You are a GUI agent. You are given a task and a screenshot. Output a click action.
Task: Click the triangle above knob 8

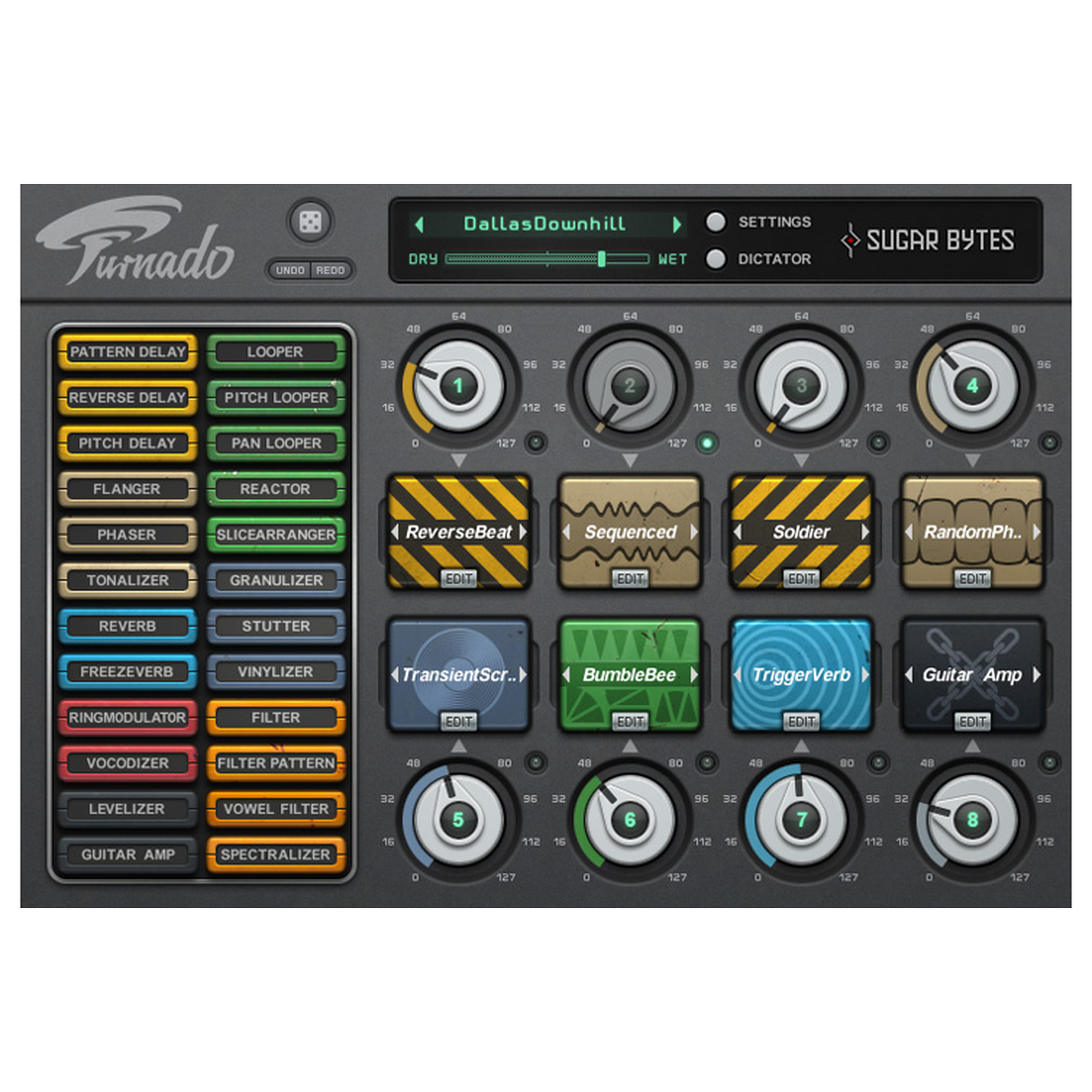972,747
